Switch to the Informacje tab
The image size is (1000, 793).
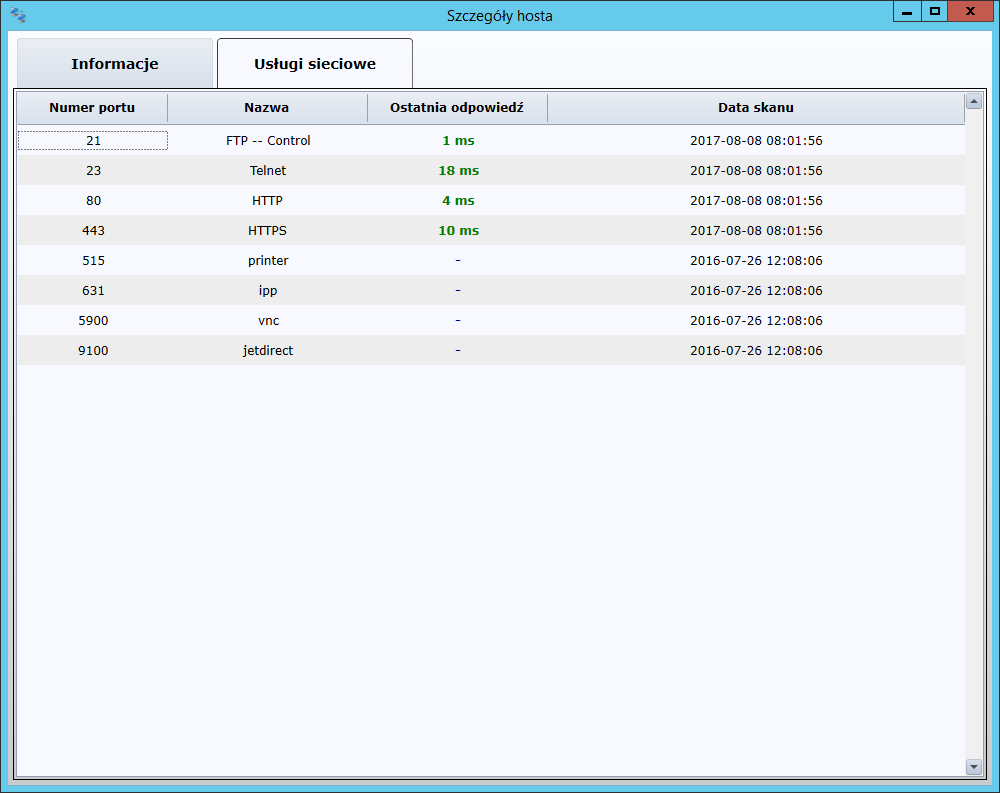(x=114, y=64)
